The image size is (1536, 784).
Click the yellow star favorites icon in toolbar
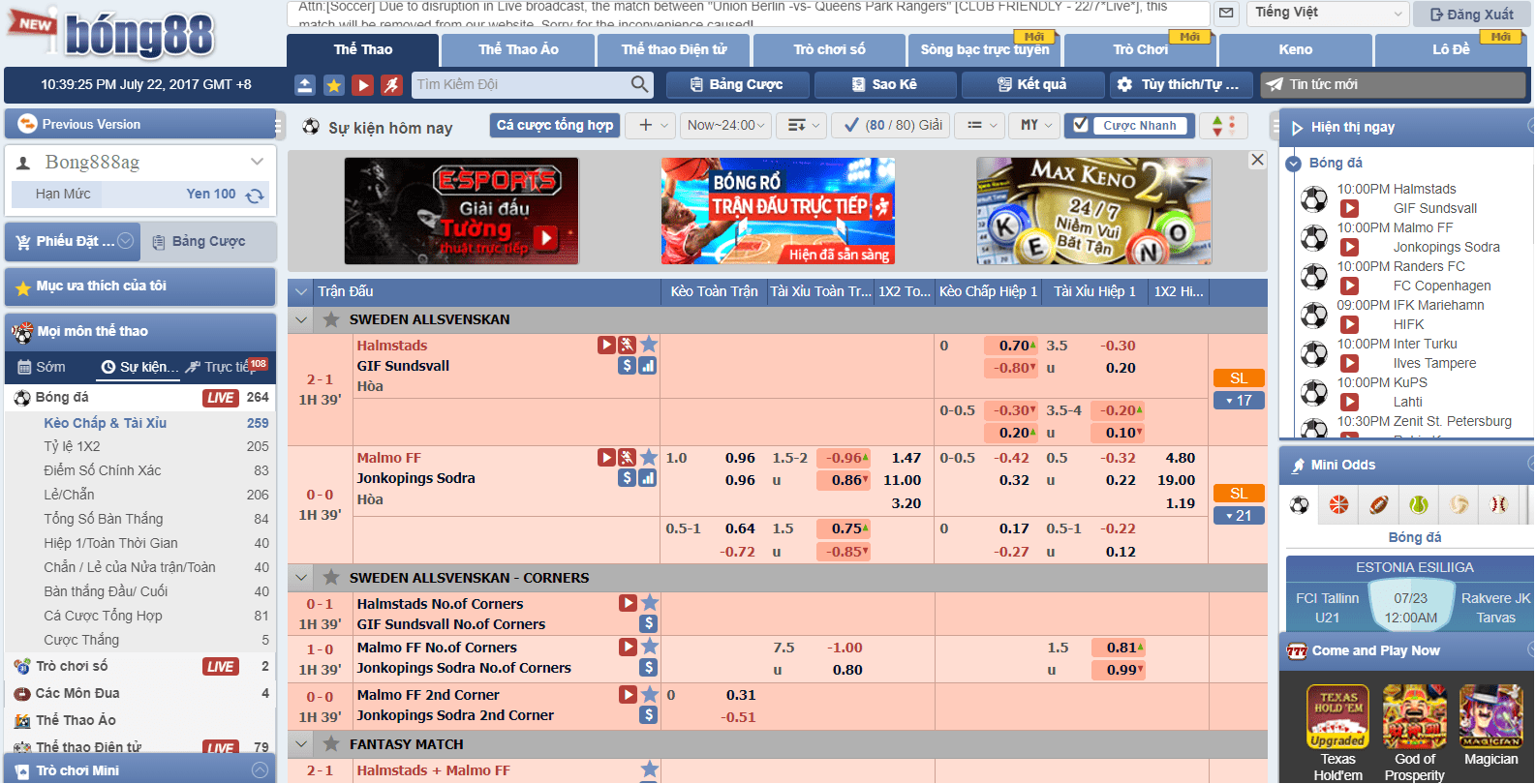pos(334,85)
